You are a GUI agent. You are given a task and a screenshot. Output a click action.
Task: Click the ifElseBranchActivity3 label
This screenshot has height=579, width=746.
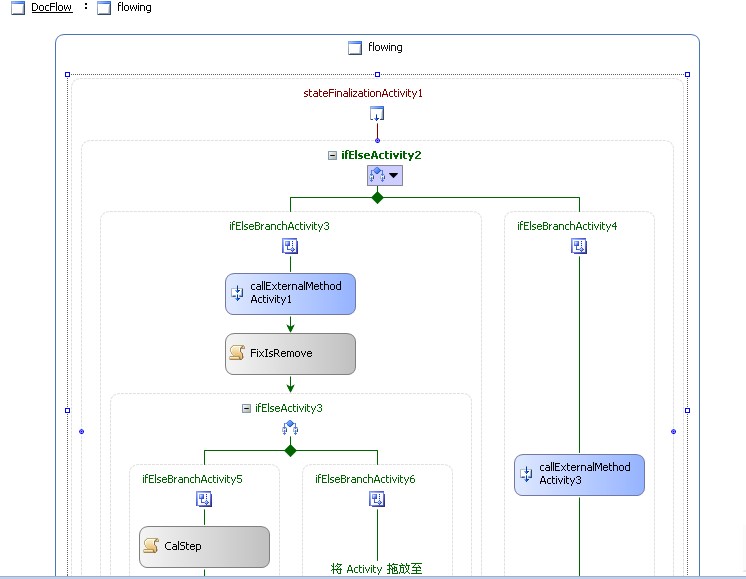coord(279,226)
